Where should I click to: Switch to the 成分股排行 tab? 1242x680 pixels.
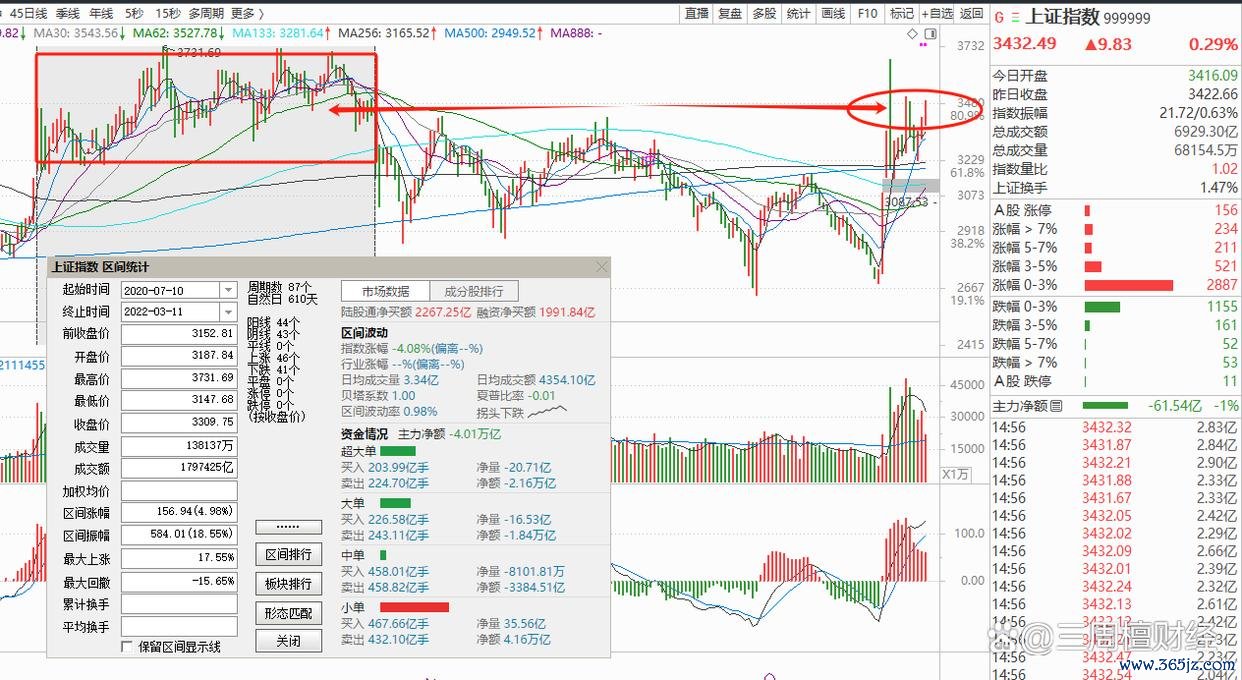tap(475, 291)
